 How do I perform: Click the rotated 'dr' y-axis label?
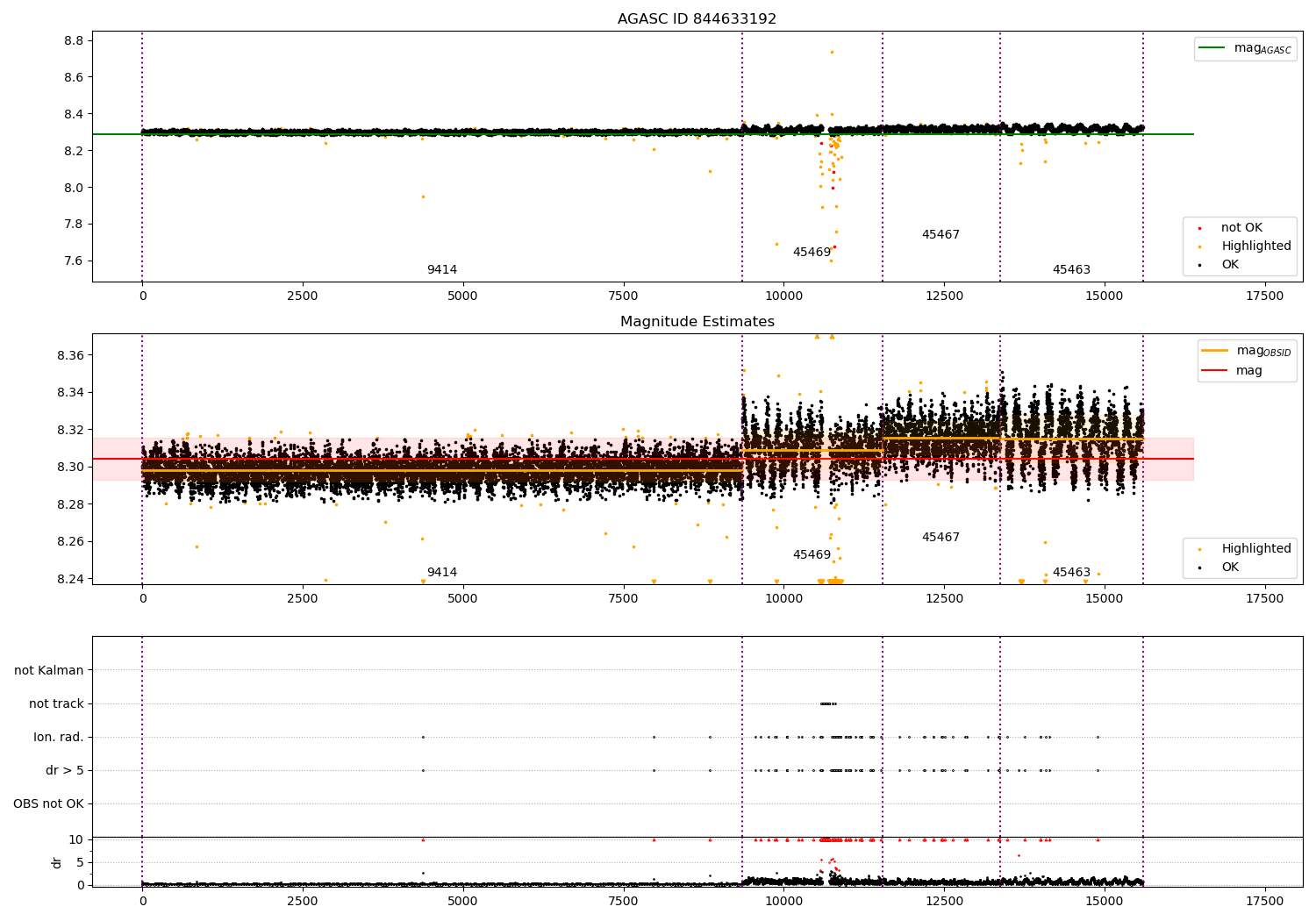click(57, 862)
